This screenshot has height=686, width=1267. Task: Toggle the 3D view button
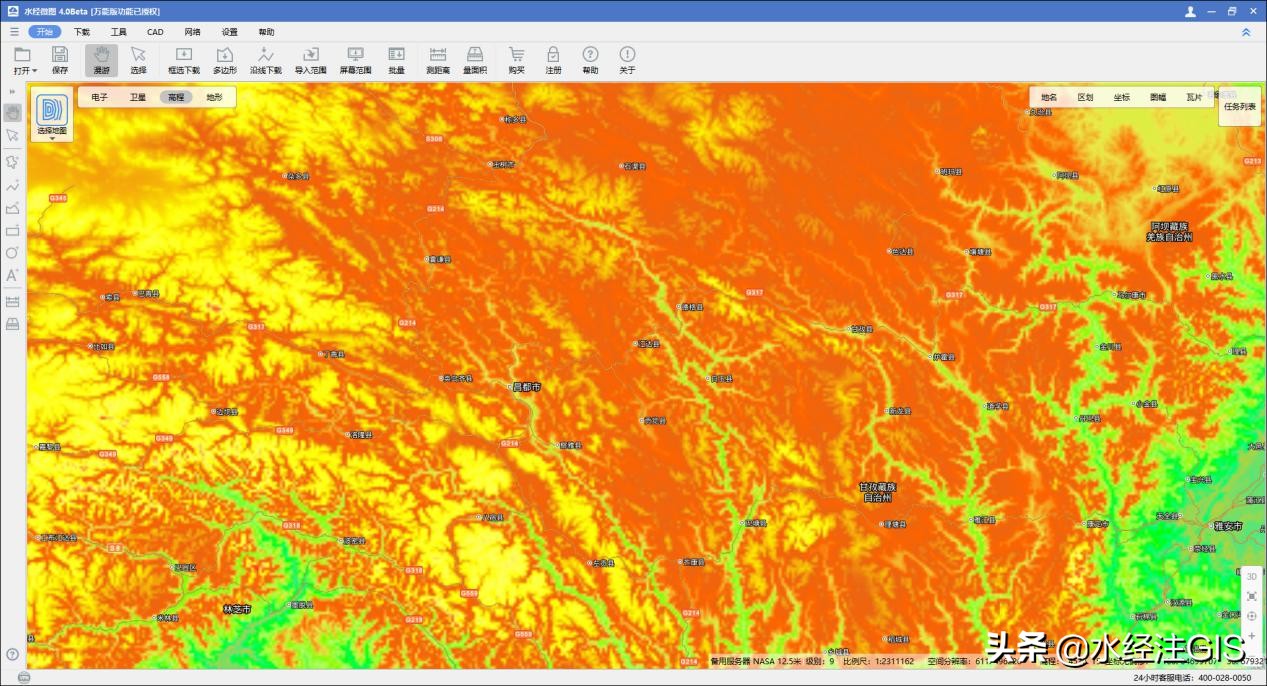[x=1252, y=576]
